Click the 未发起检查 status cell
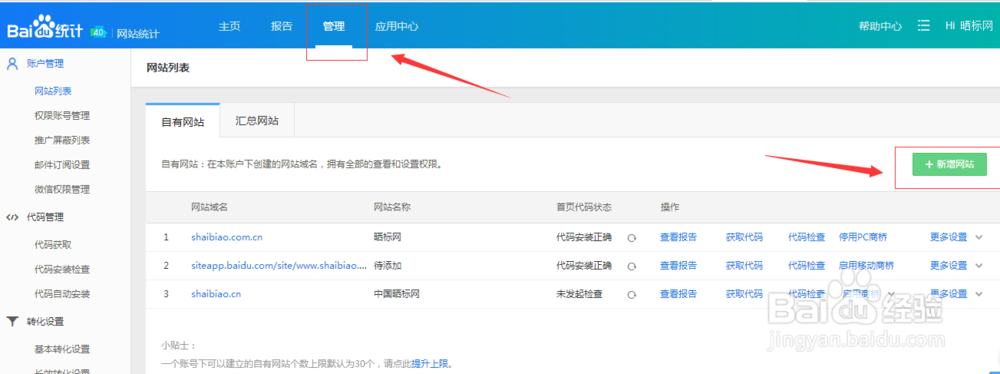 point(579,294)
